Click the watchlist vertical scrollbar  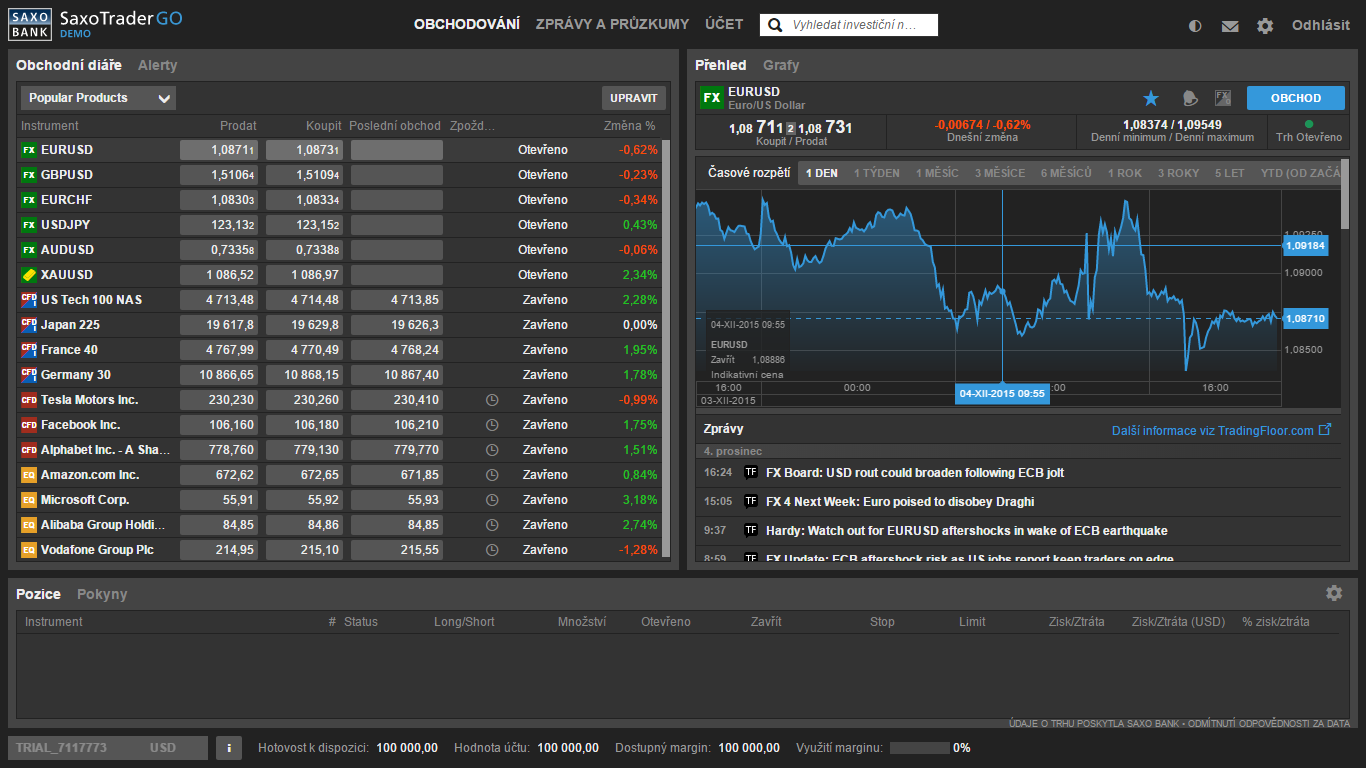coord(666,348)
